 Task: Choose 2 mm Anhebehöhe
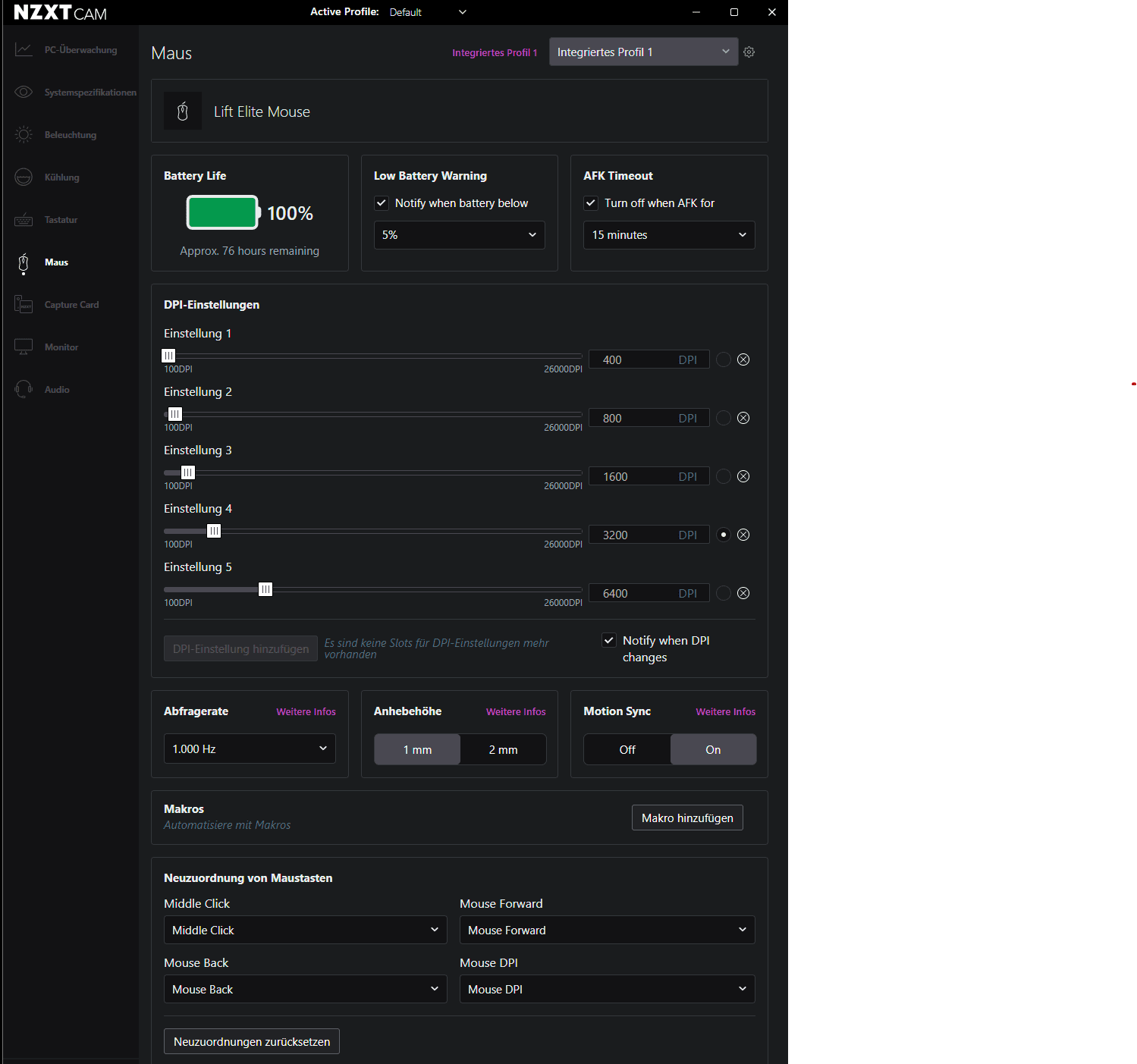503,749
